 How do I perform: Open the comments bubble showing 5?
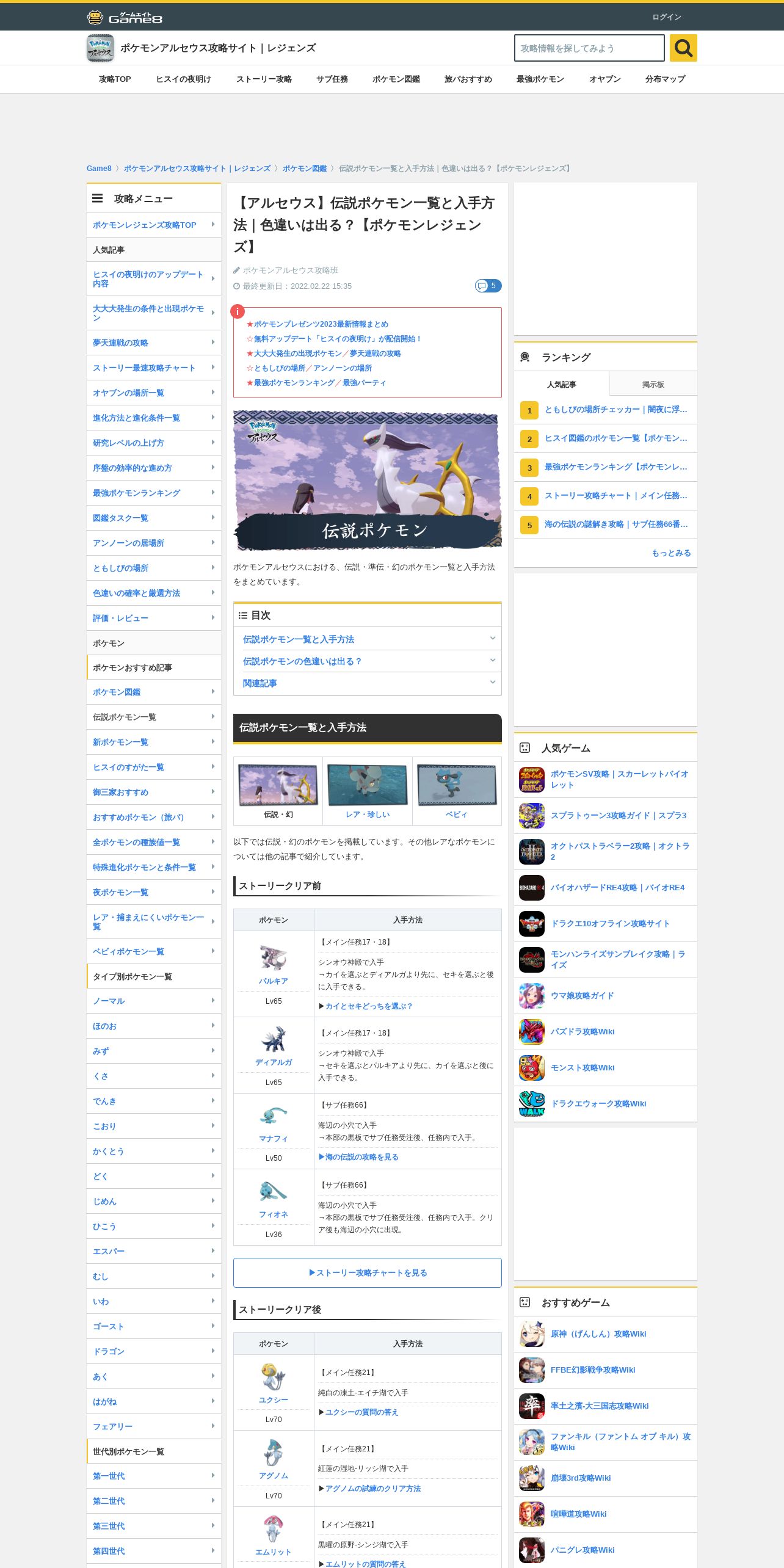pyautogui.click(x=488, y=286)
